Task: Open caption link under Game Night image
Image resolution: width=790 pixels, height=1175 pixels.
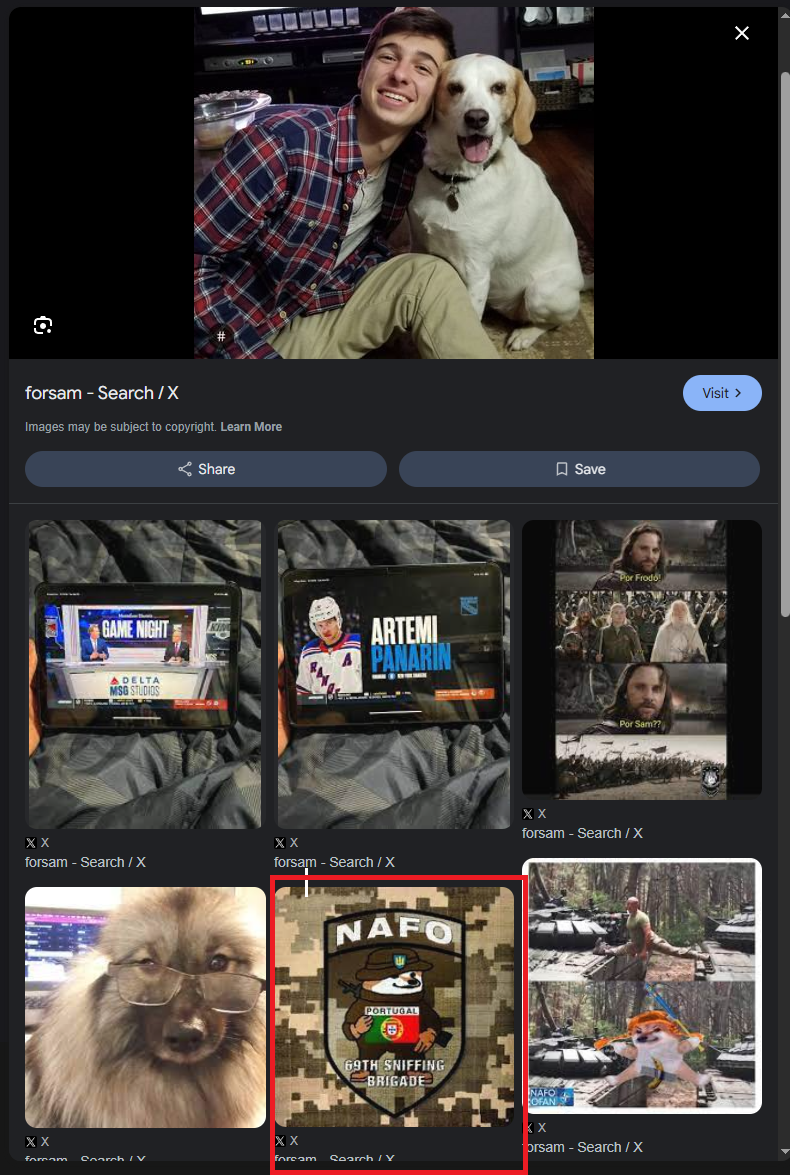Action: [85, 863]
